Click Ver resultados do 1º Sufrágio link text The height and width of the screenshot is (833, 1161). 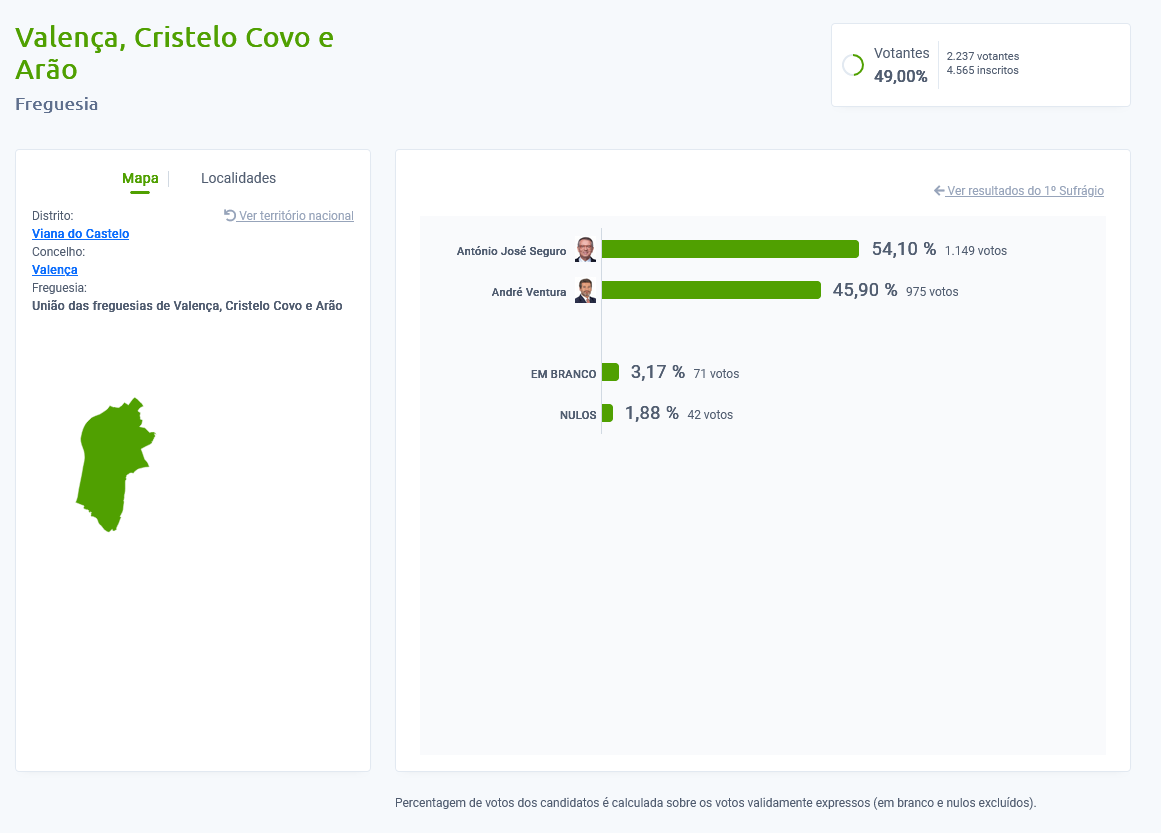pos(1025,191)
